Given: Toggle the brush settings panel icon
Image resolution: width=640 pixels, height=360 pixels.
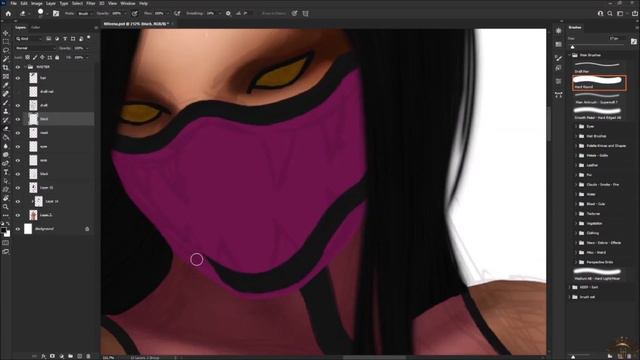Looking at the screenshot, I should pos(56,13).
